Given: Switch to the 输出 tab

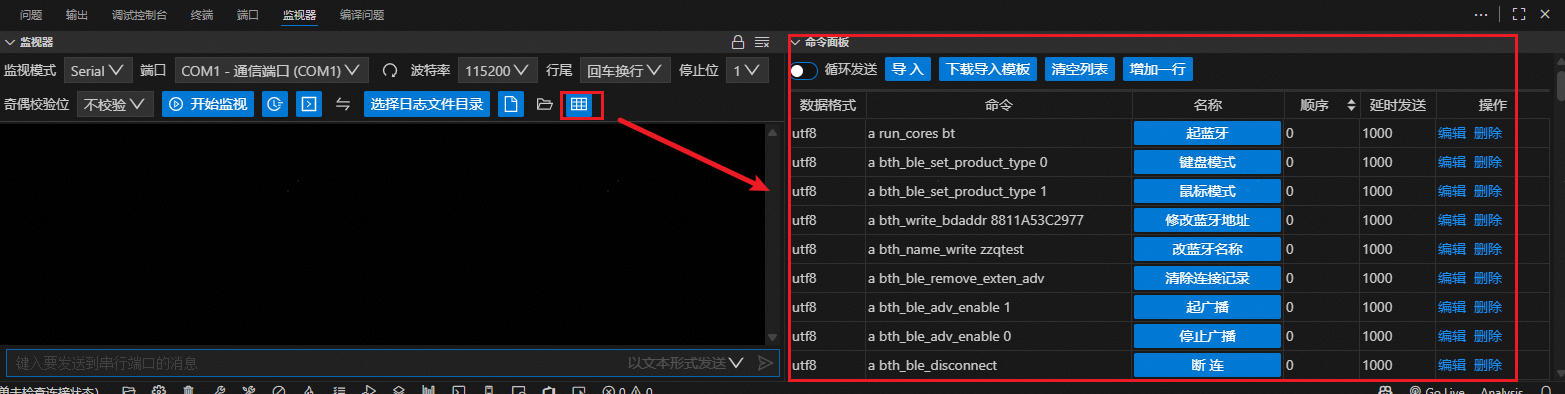Looking at the screenshot, I should (76, 15).
